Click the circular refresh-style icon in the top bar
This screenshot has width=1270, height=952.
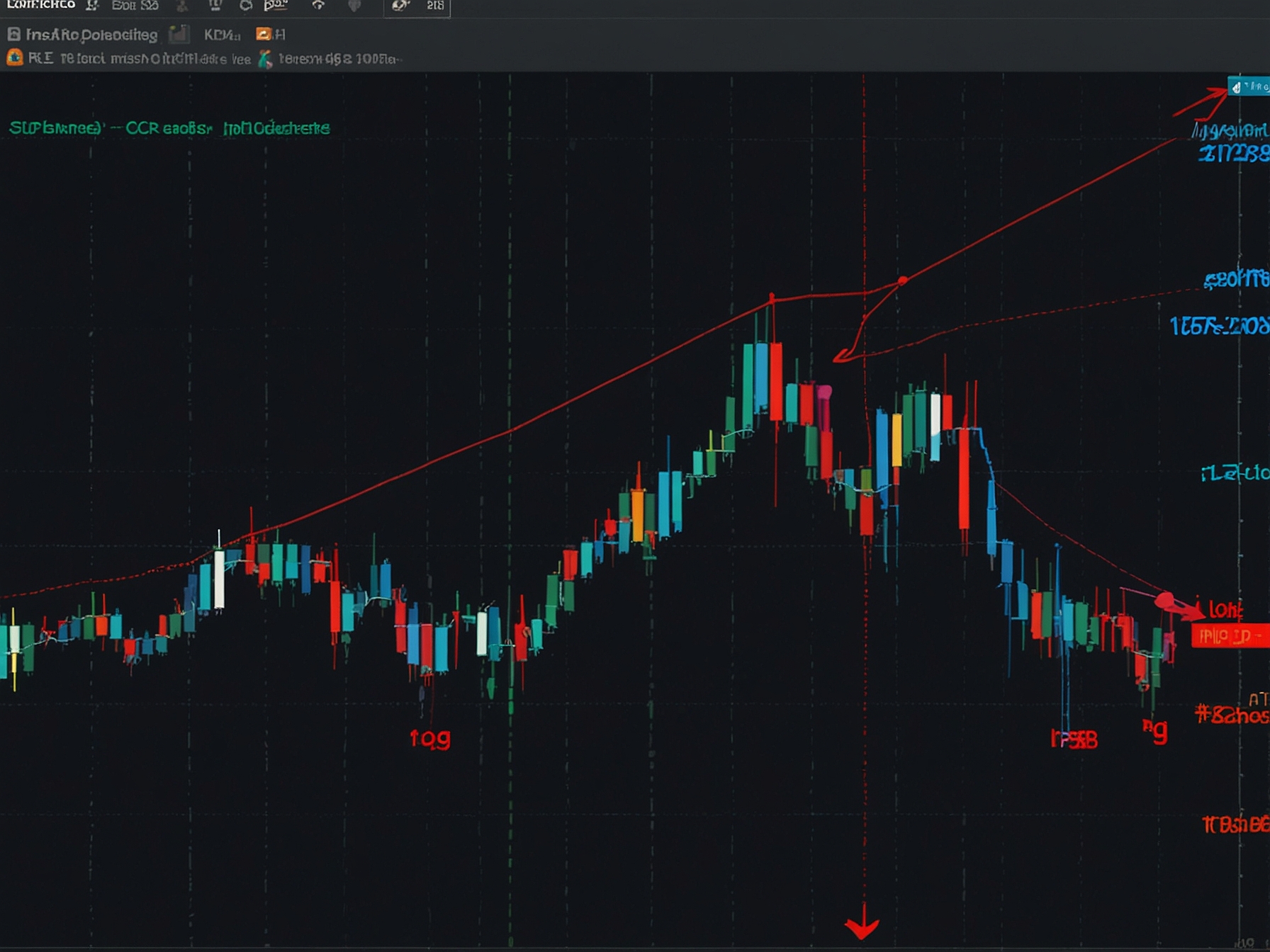point(245,6)
